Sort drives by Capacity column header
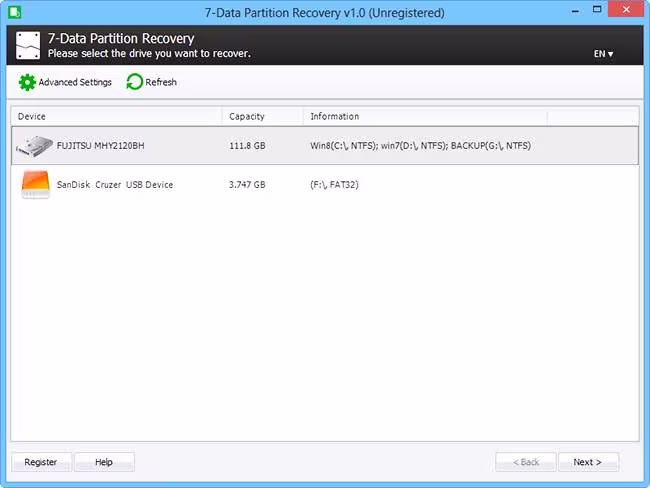650x488 pixels. coord(262,117)
